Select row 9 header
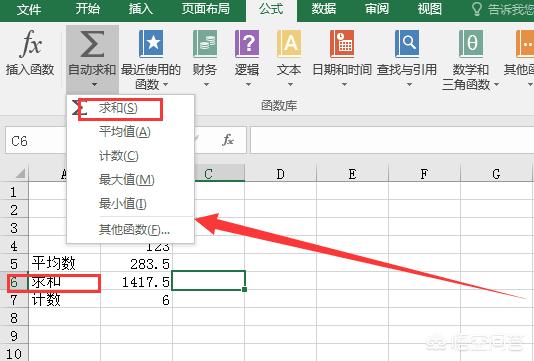Viewport: 534px width, 361px height. [14, 336]
